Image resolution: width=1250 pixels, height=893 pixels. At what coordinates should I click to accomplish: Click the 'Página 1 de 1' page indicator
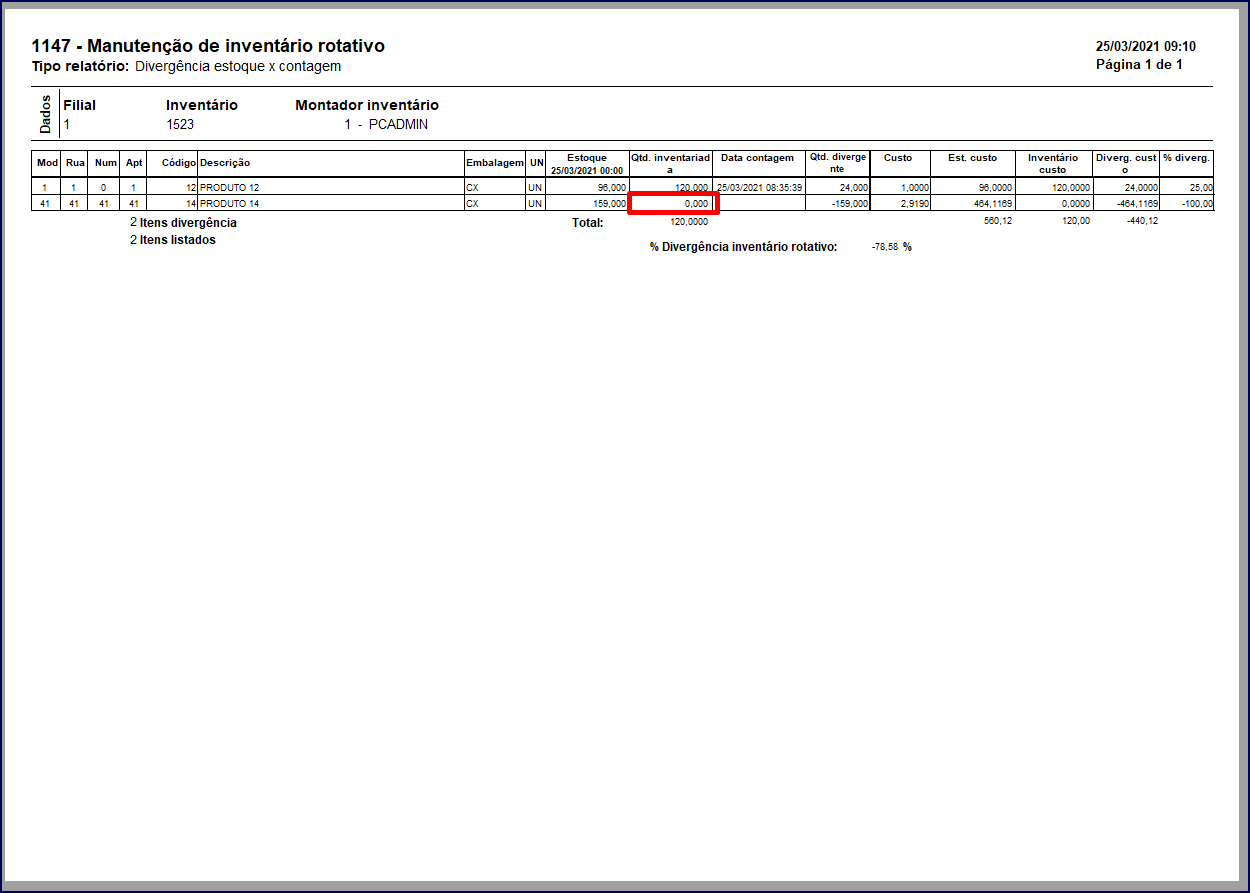(1140, 65)
